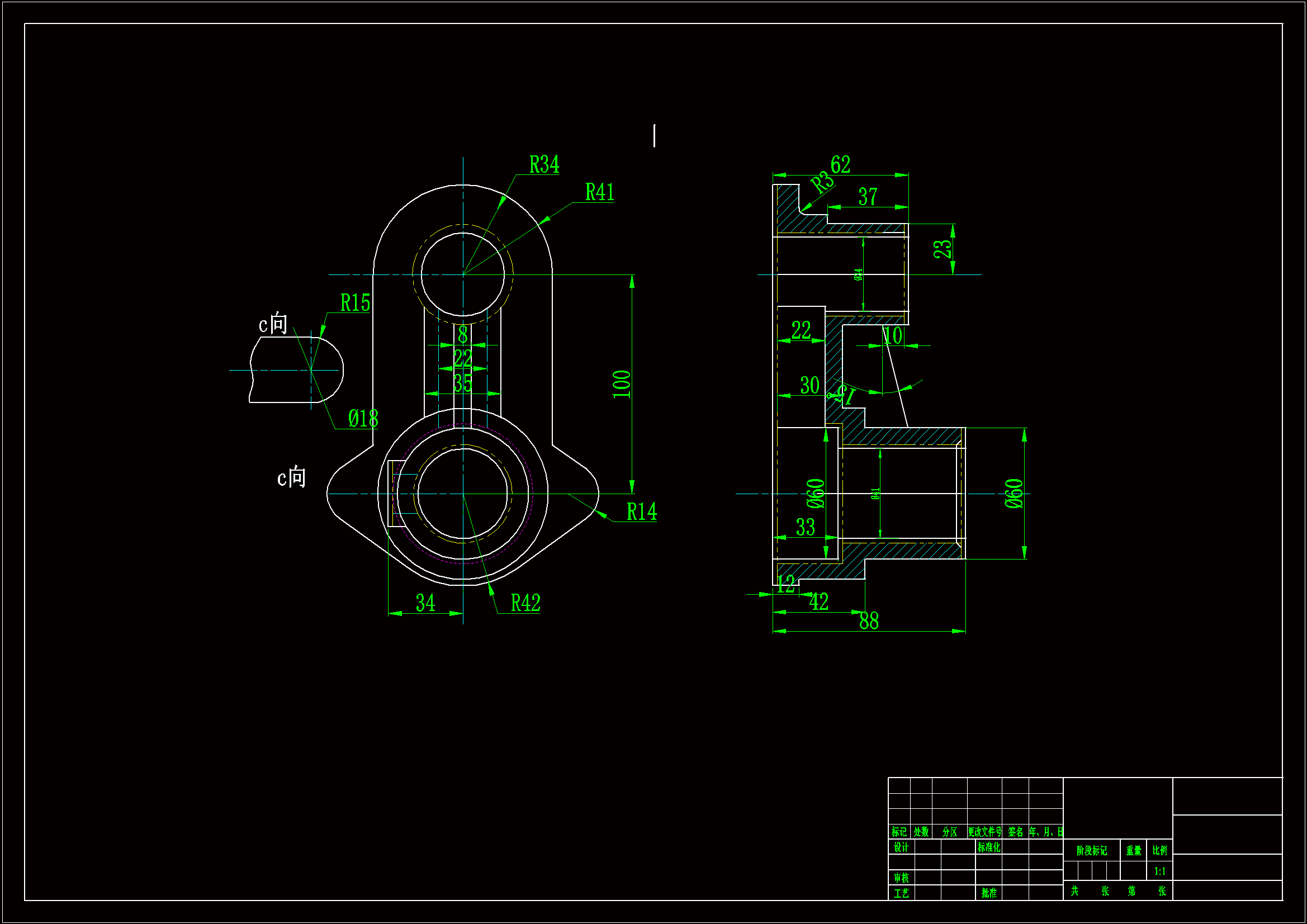Image resolution: width=1307 pixels, height=924 pixels.
Task: Click the 批准 cell in title block
Action: 988,893
